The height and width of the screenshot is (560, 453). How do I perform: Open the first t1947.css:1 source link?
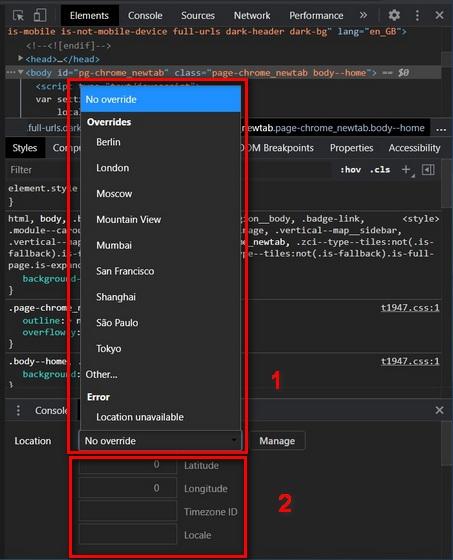tap(410, 308)
